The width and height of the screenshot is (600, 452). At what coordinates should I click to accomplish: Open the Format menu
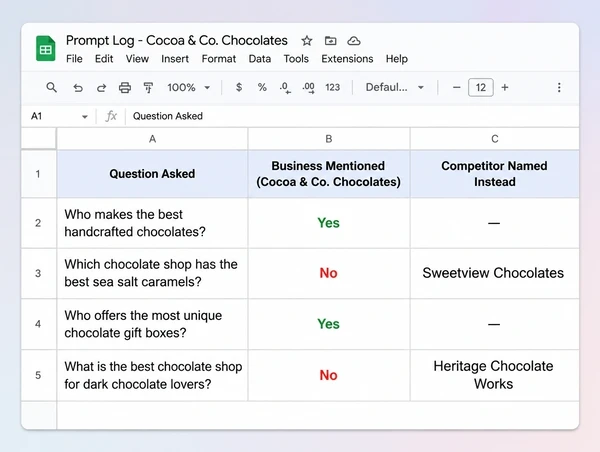pos(218,59)
